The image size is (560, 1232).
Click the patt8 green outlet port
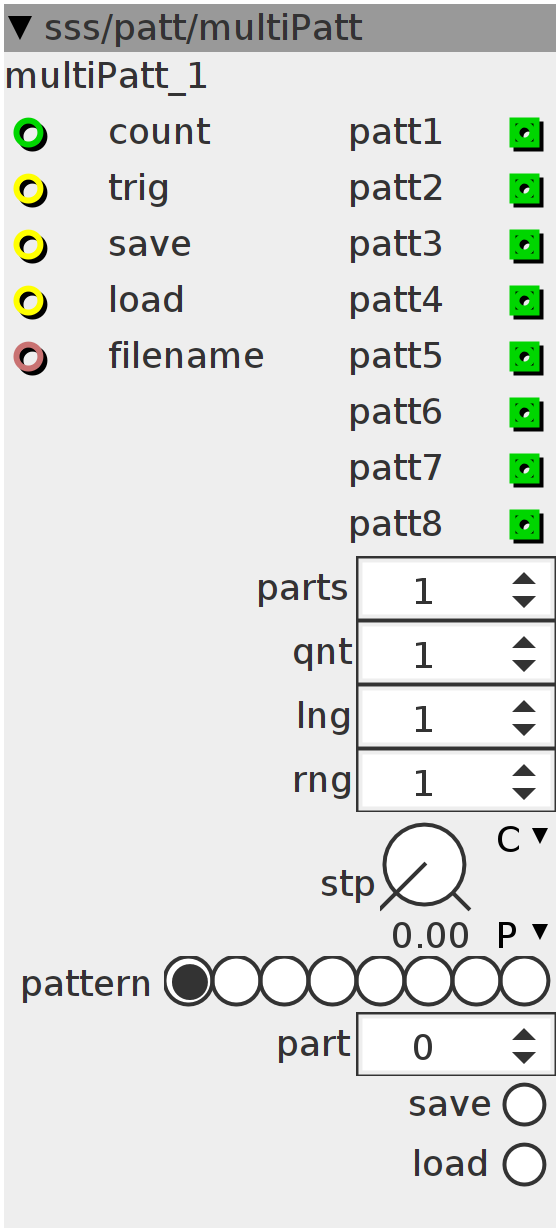click(x=526, y=525)
